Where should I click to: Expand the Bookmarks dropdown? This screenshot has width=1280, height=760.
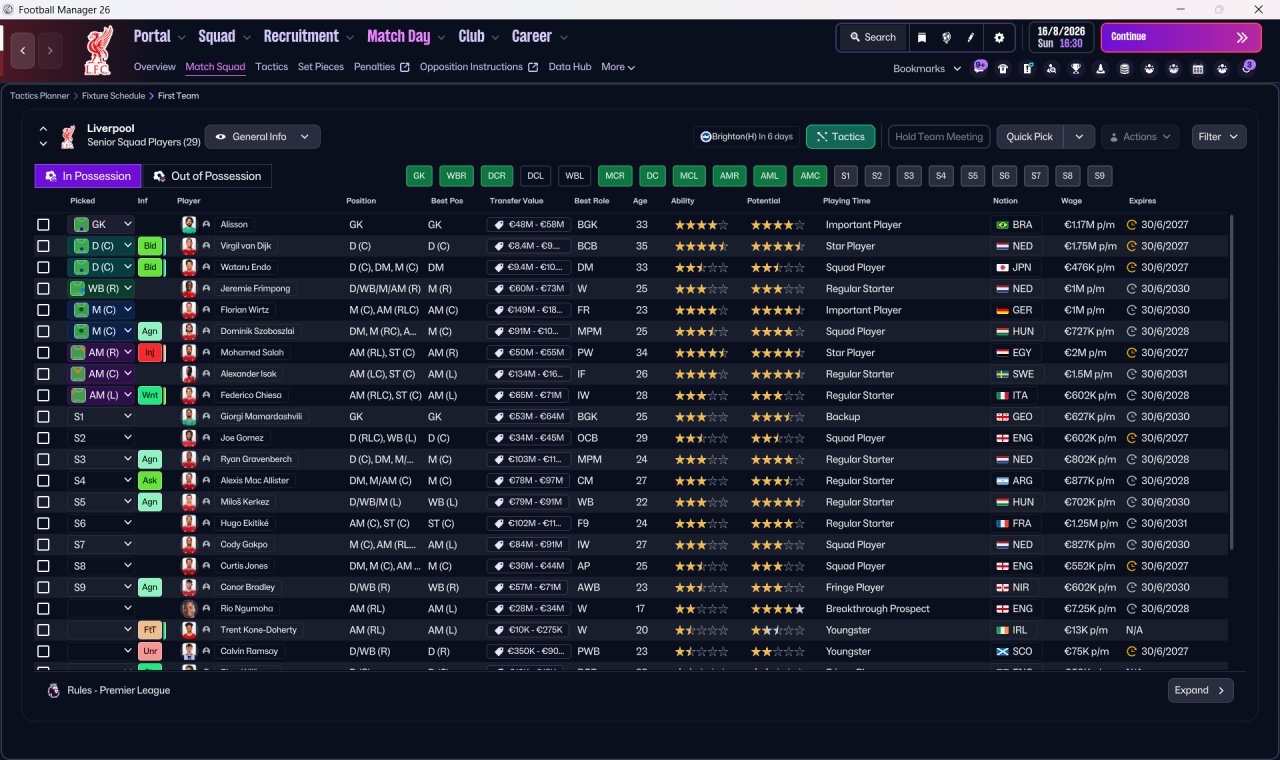(x=927, y=69)
